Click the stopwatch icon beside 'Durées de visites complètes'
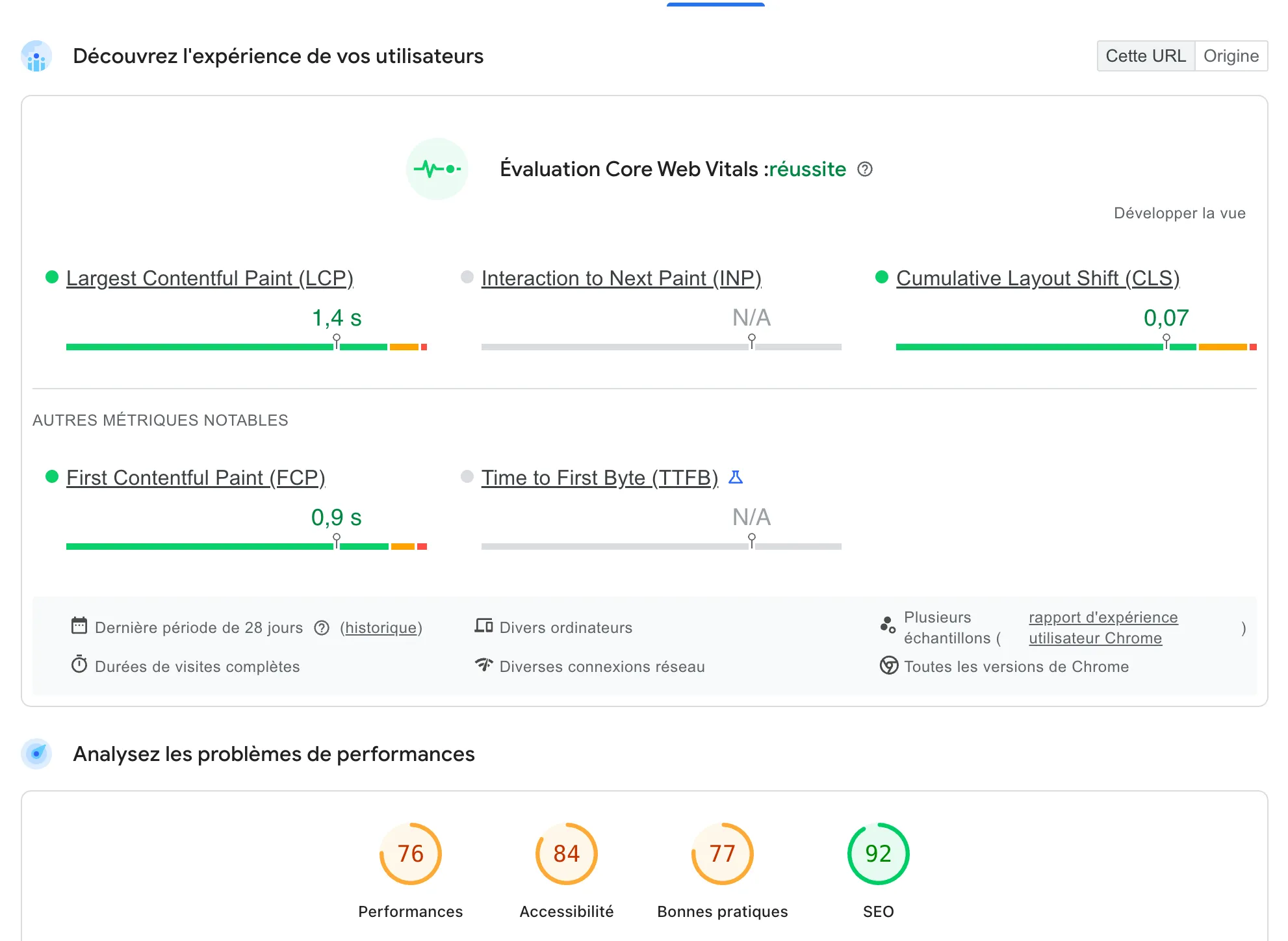The height and width of the screenshot is (941, 1288). pos(79,665)
